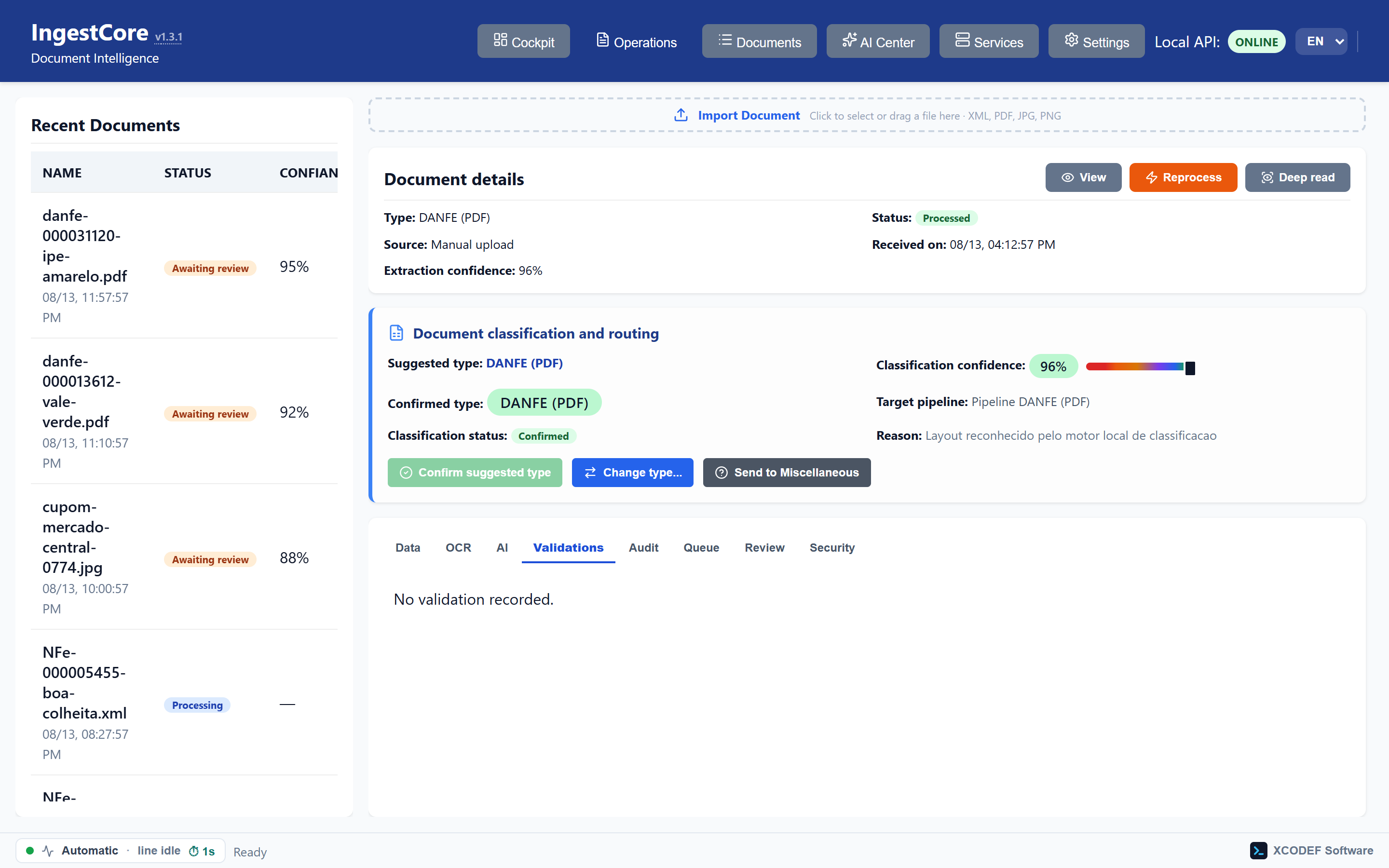Open the Queue tab
The height and width of the screenshot is (868, 1389).
point(701,547)
